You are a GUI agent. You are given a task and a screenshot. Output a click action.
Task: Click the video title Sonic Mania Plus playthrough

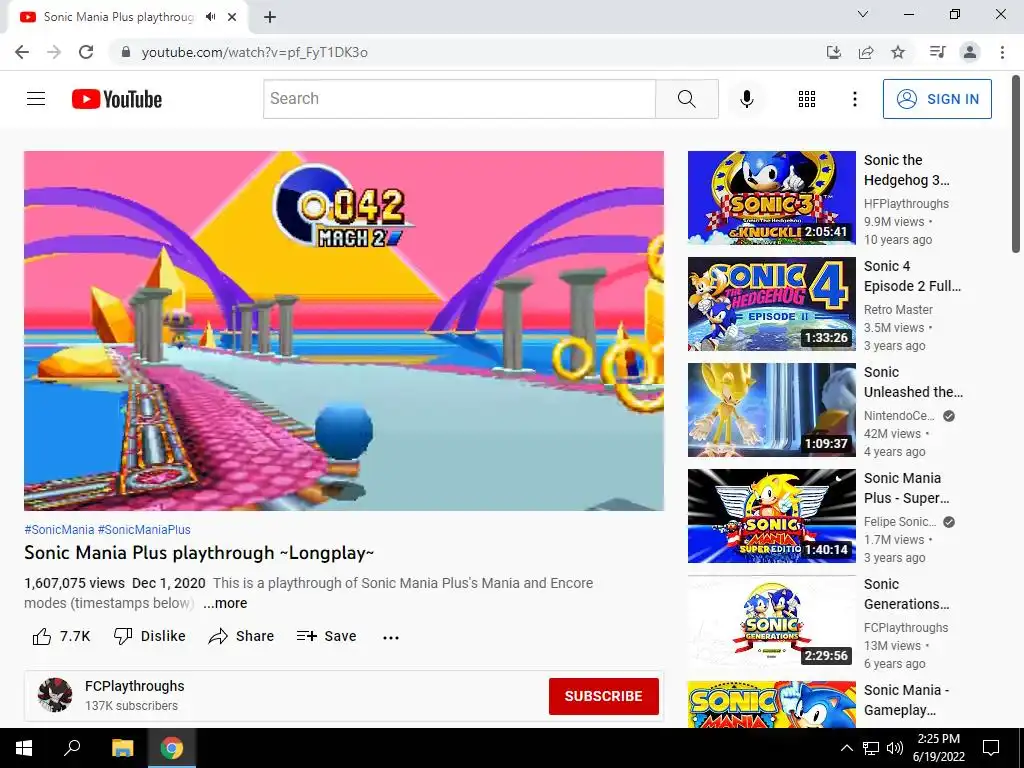(x=199, y=553)
